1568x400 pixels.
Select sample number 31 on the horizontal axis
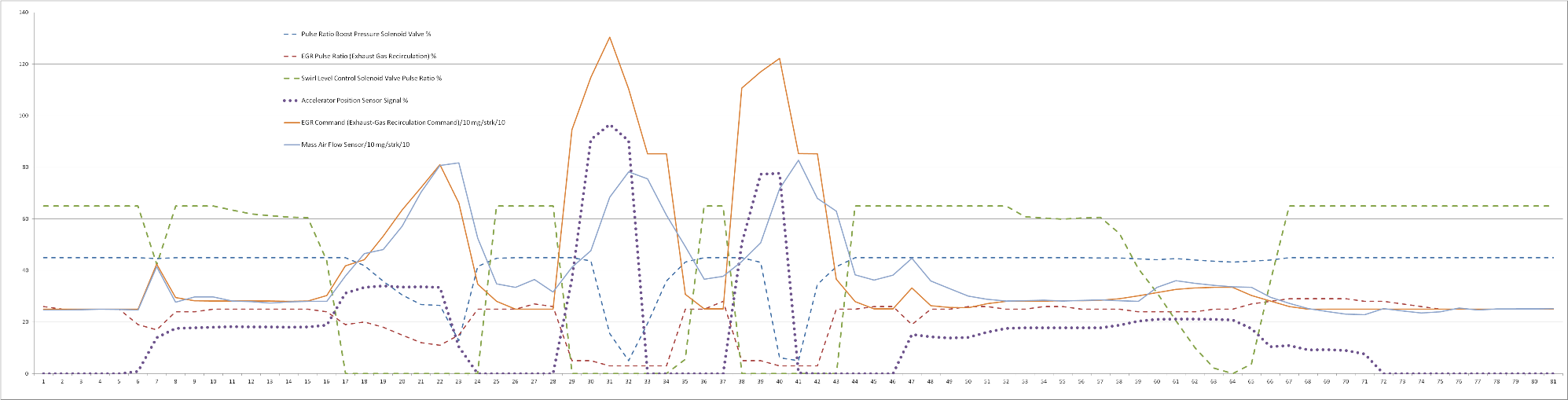click(609, 382)
